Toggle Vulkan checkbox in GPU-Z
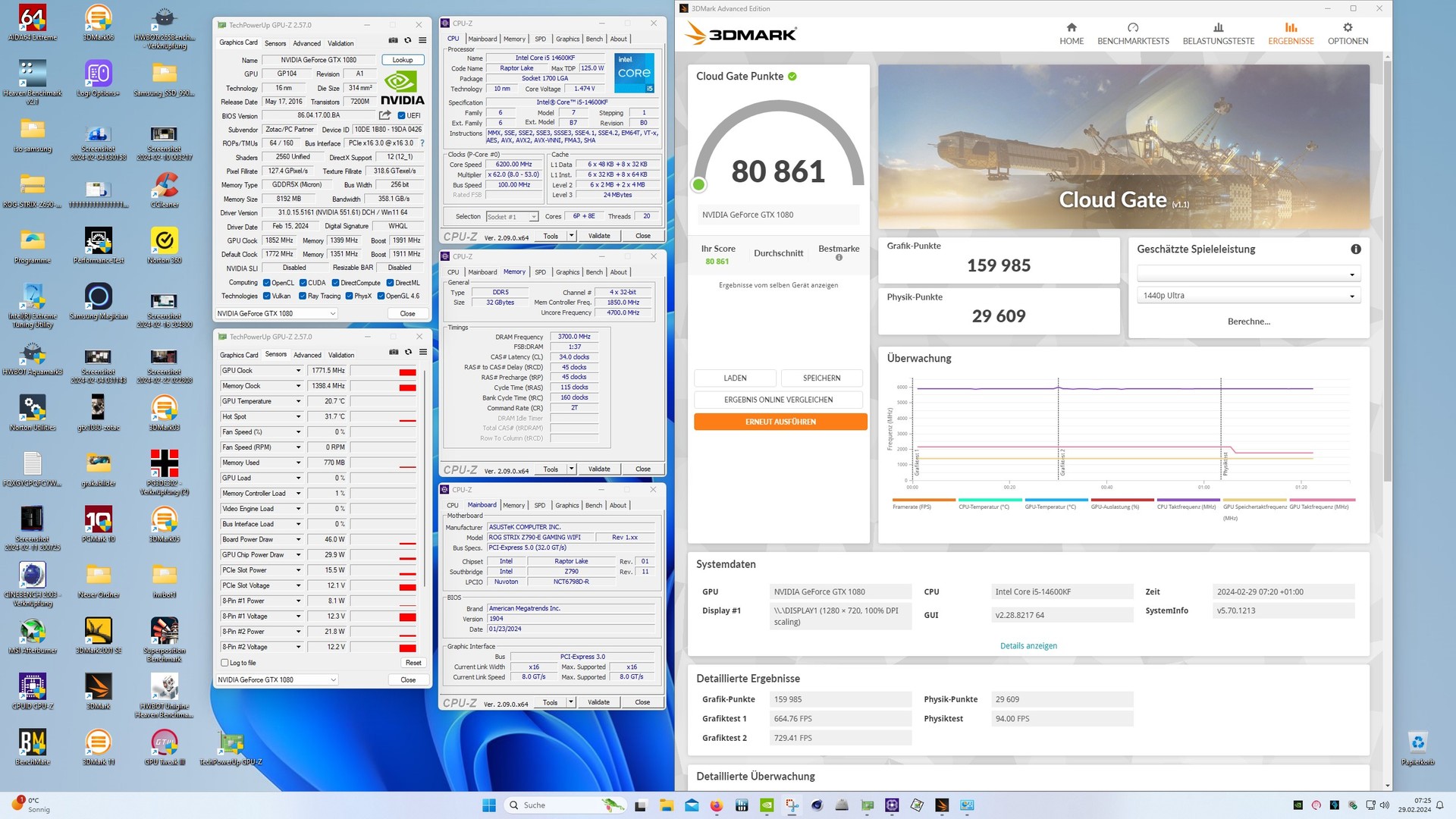The height and width of the screenshot is (819, 1456). 267,297
